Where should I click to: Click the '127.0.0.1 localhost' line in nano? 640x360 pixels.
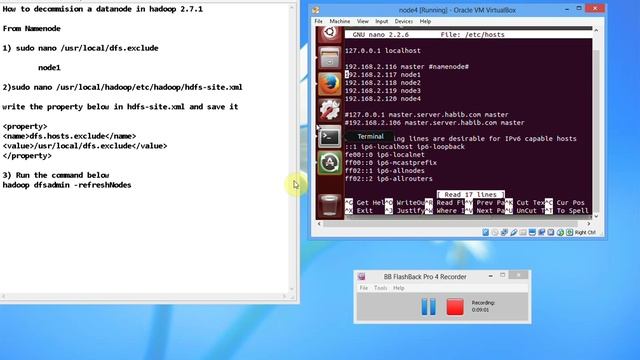click(383, 51)
